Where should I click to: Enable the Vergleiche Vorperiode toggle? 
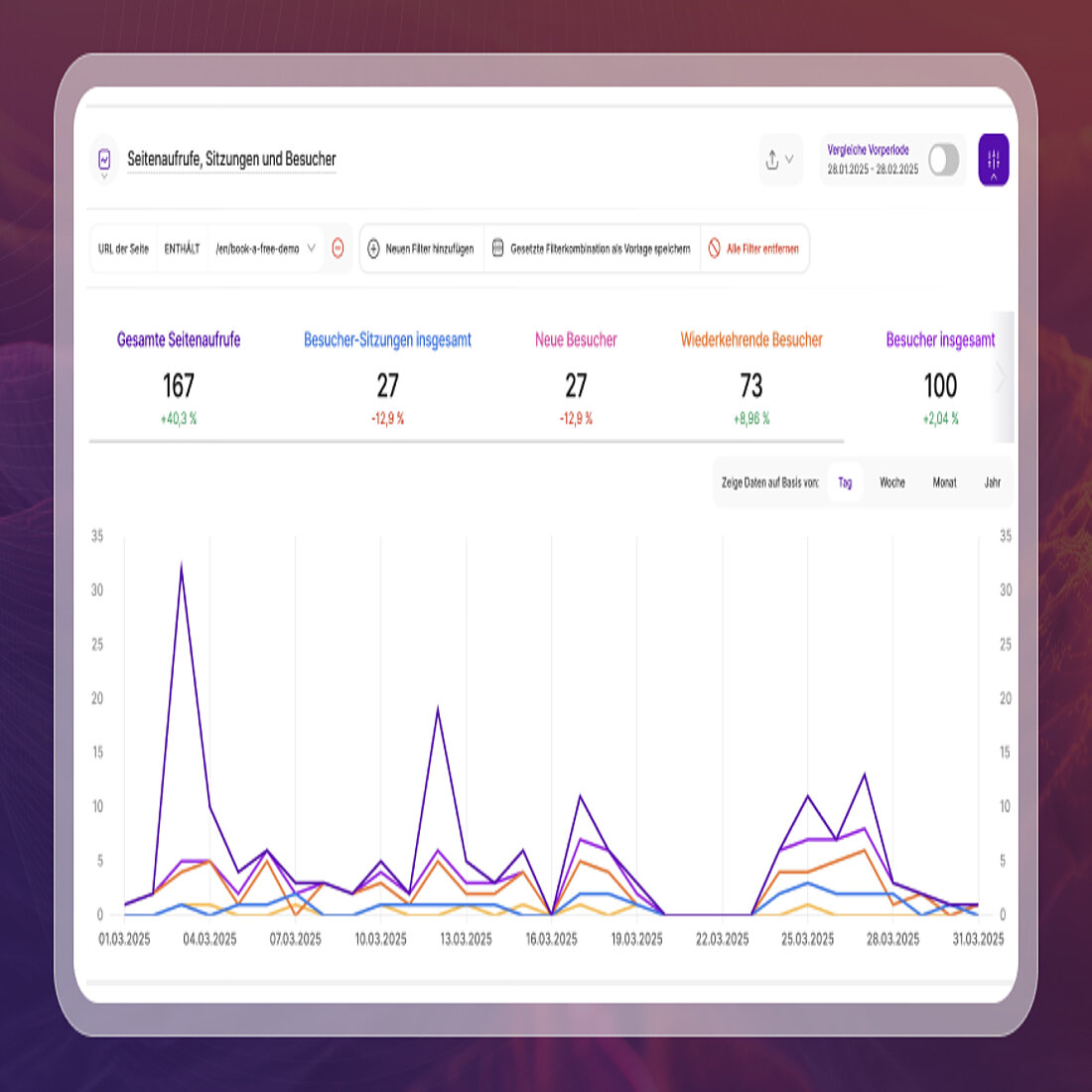tap(944, 159)
